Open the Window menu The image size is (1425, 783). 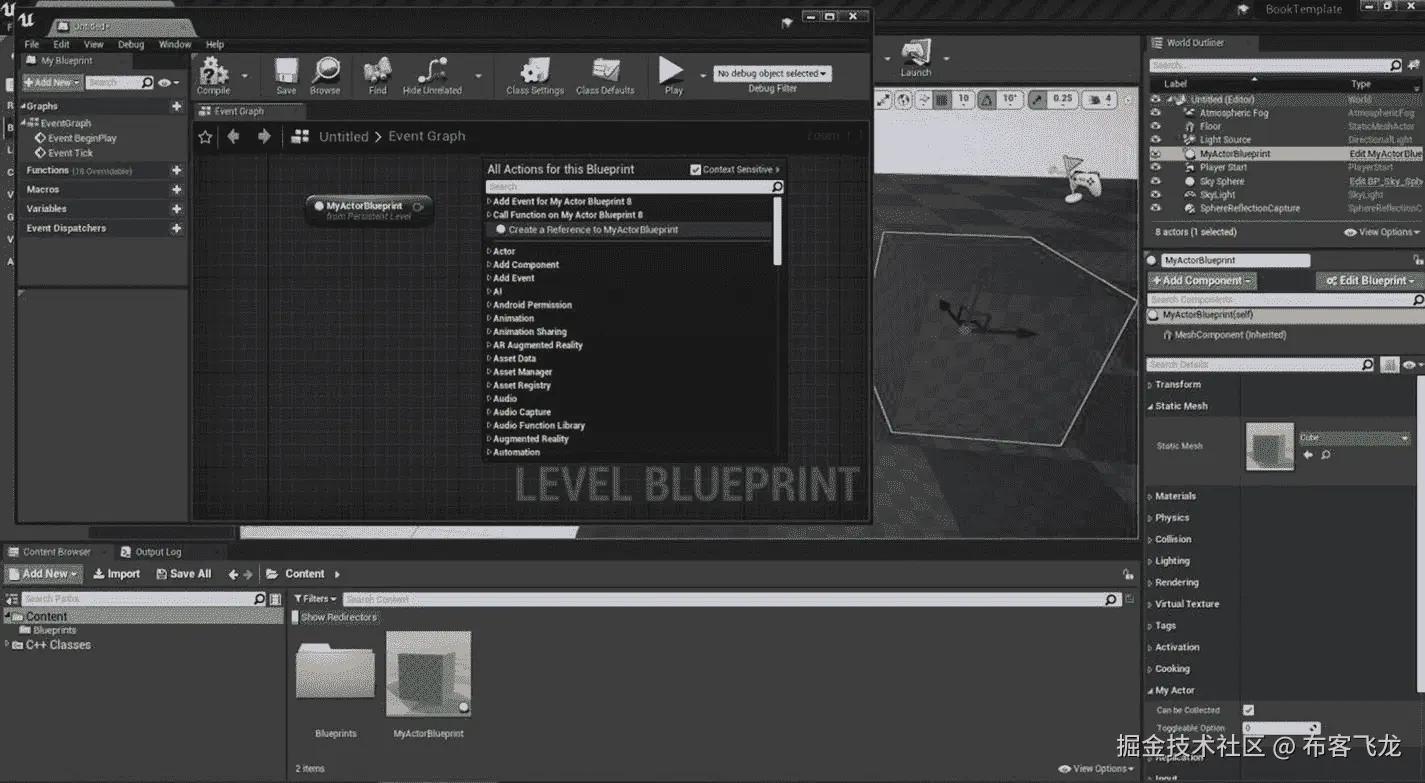[175, 44]
